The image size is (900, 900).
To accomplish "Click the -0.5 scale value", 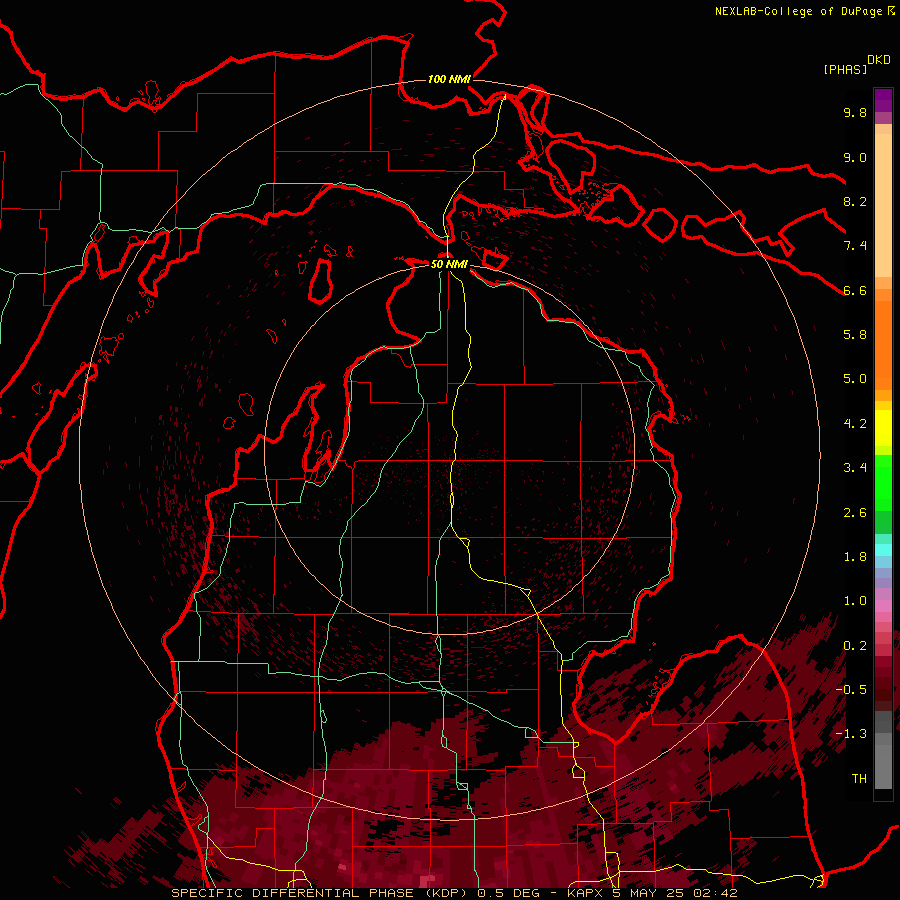I will coord(852,690).
